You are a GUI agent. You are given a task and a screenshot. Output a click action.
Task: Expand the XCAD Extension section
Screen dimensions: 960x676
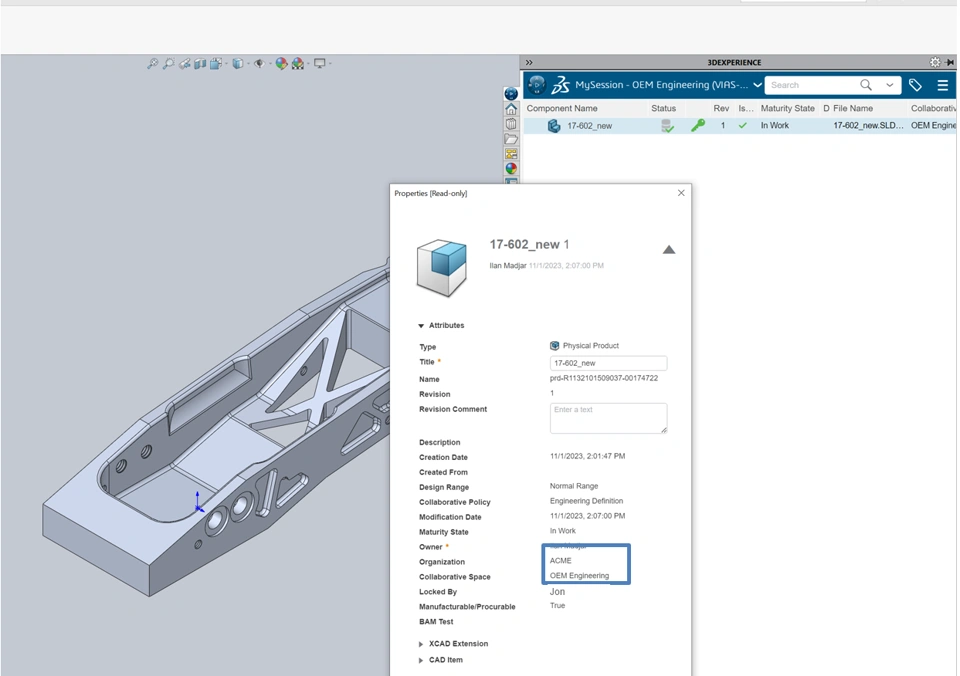coord(421,644)
